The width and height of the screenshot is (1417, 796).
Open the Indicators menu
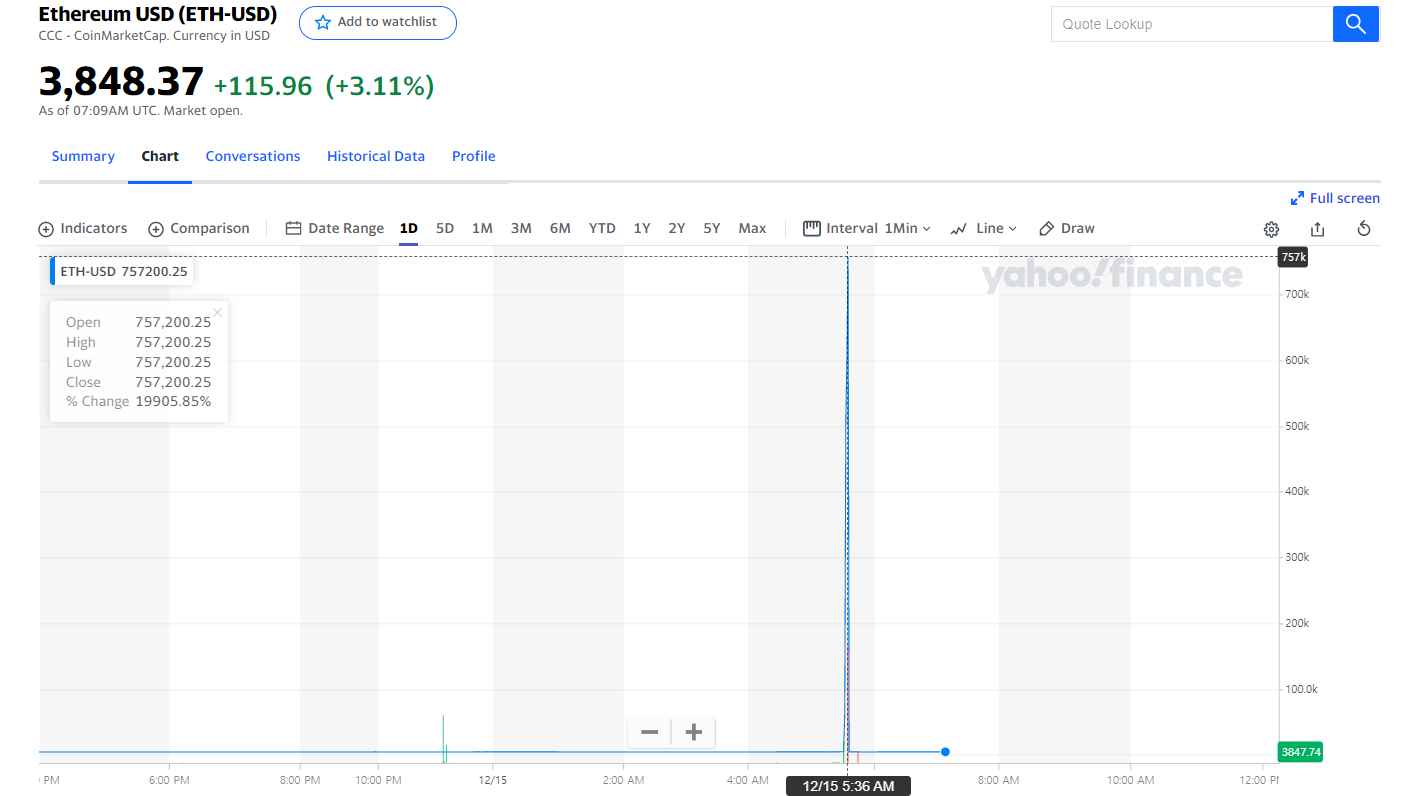tap(83, 228)
